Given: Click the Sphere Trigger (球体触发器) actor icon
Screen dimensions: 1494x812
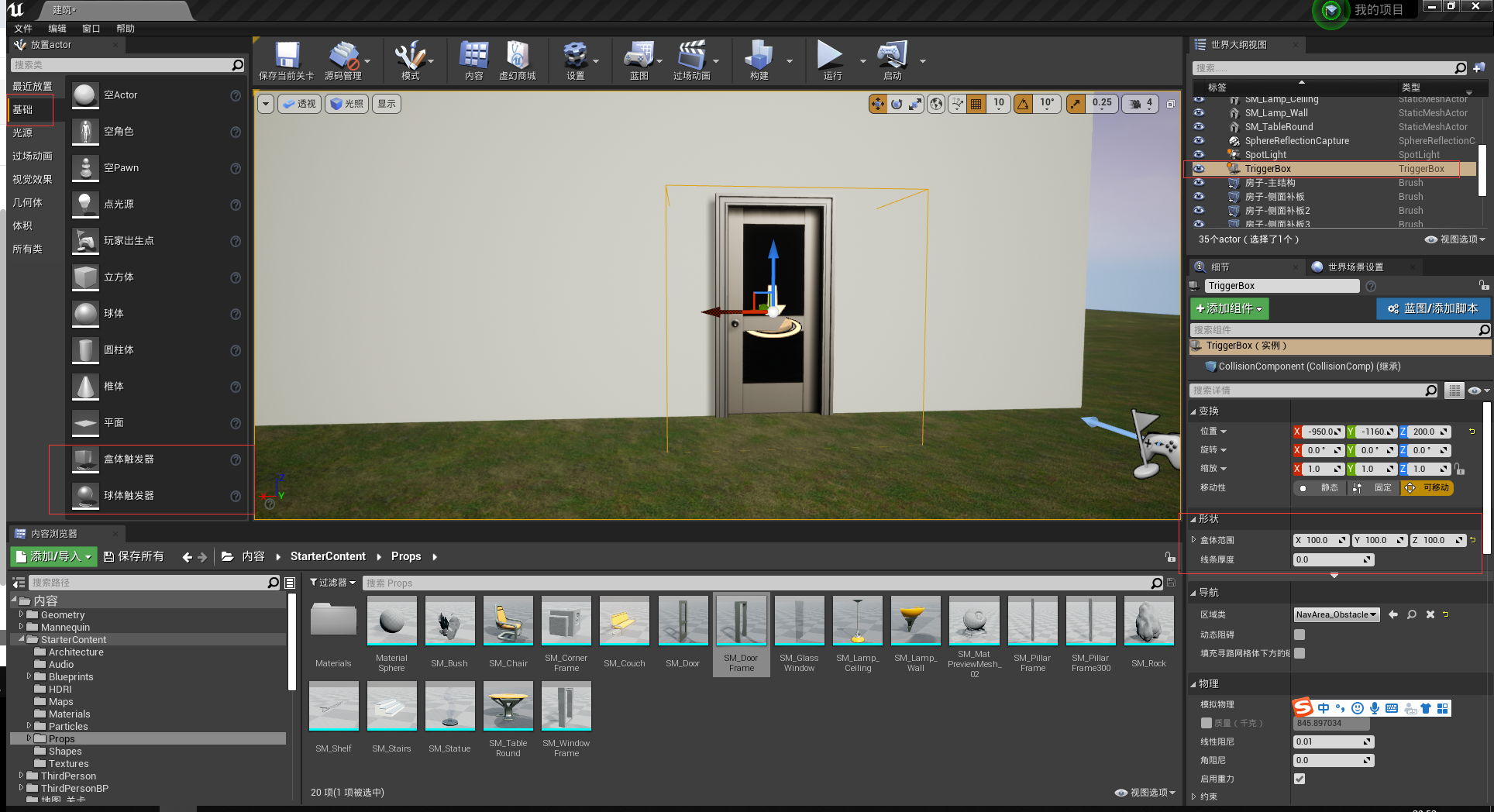Looking at the screenshot, I should tap(85, 496).
